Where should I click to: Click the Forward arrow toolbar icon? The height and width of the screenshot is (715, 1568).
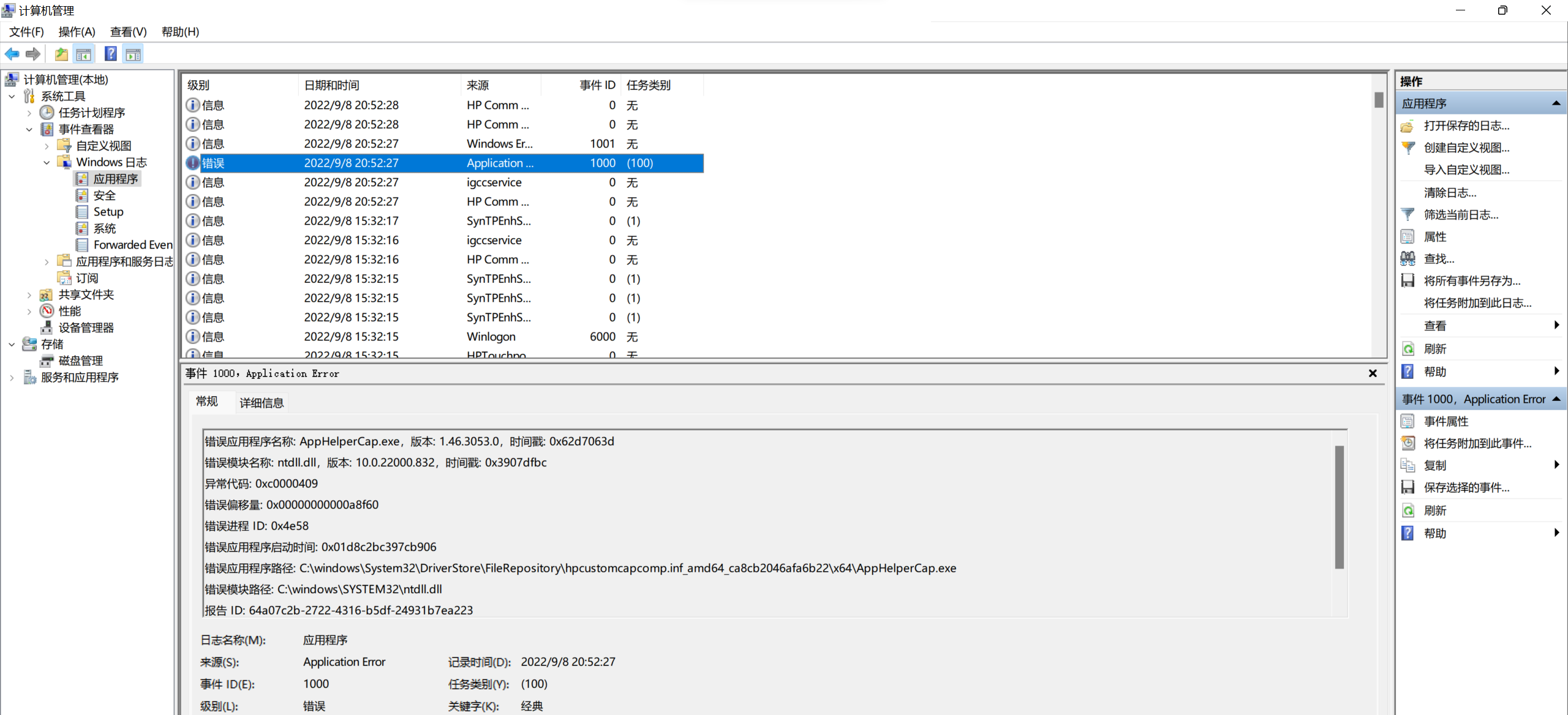coord(33,54)
